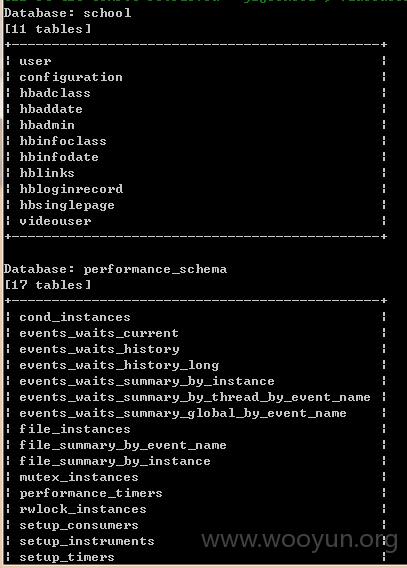Select the 'cond_instances' table name
The image size is (407, 568).
coord(75,317)
